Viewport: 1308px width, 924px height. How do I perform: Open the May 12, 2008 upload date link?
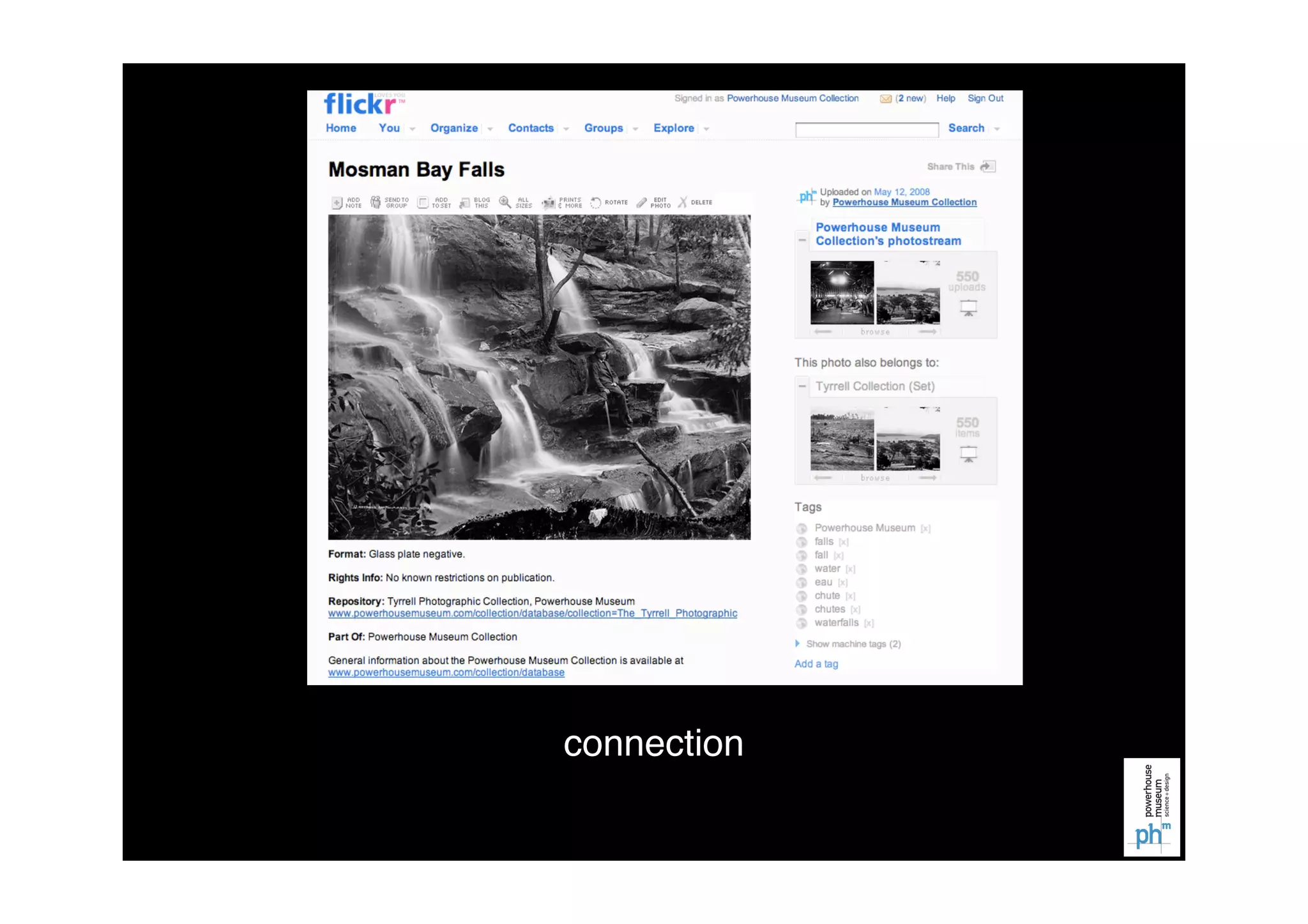(x=902, y=192)
